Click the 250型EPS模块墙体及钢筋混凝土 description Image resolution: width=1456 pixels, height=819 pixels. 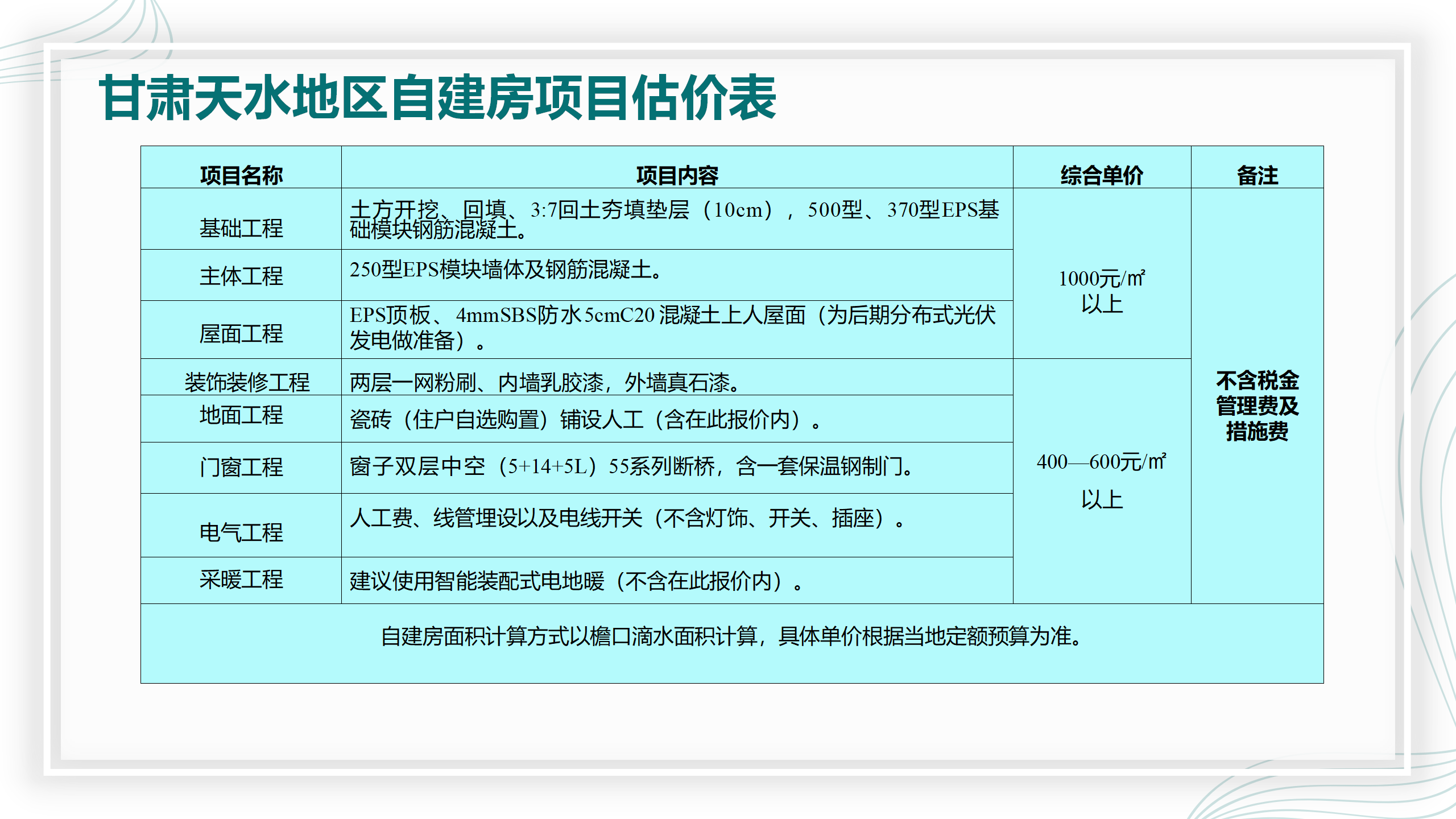point(506,270)
